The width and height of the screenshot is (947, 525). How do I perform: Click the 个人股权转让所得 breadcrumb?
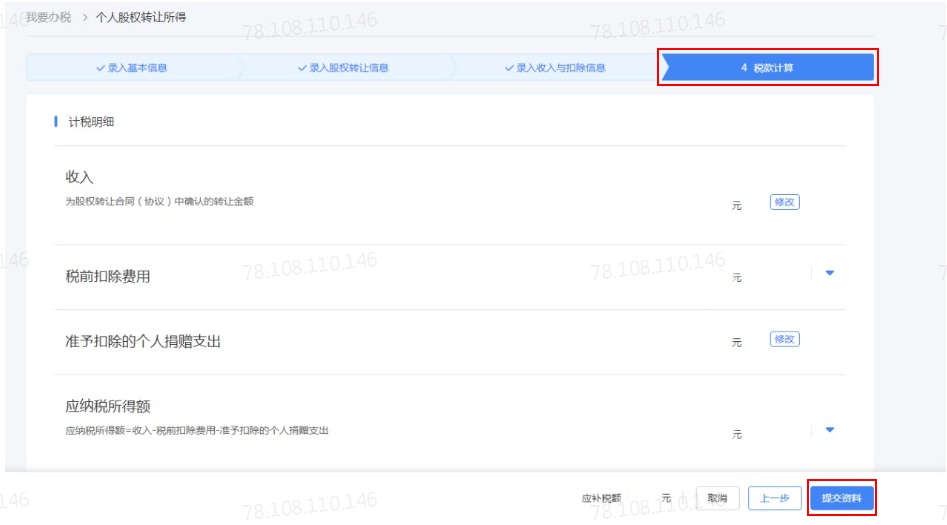click(141, 17)
